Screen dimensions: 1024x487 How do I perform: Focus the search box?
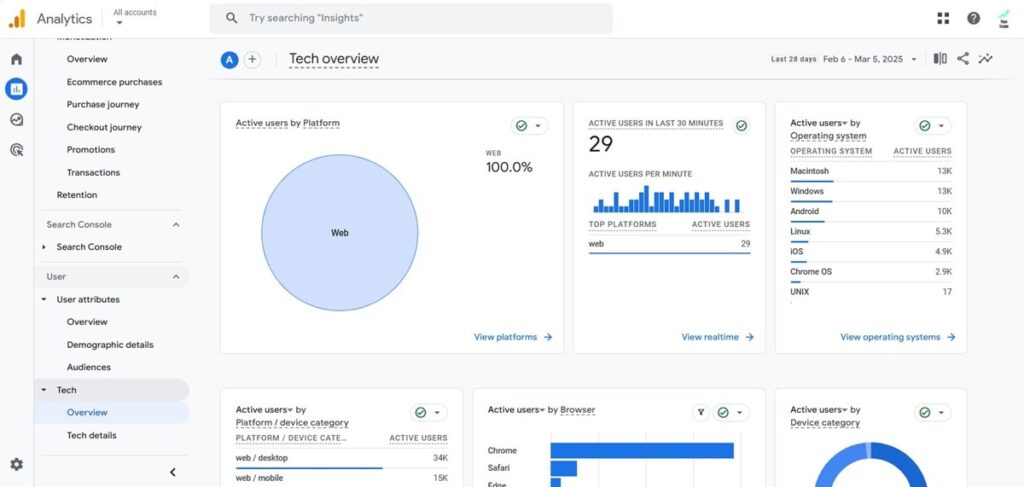pos(411,18)
